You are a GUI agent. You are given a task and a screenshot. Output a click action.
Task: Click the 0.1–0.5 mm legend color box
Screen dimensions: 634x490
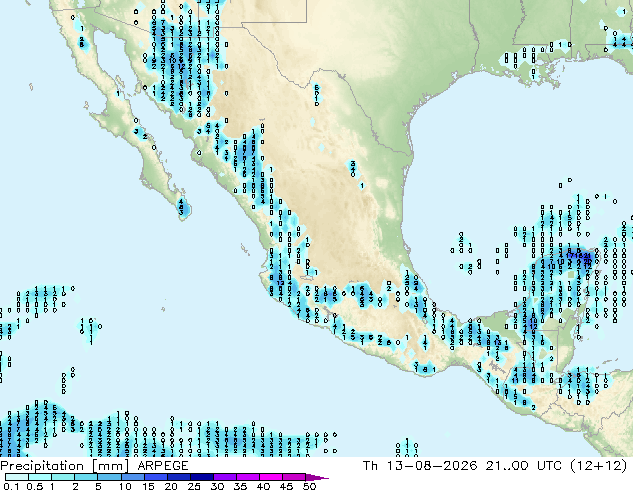click(x=17, y=477)
